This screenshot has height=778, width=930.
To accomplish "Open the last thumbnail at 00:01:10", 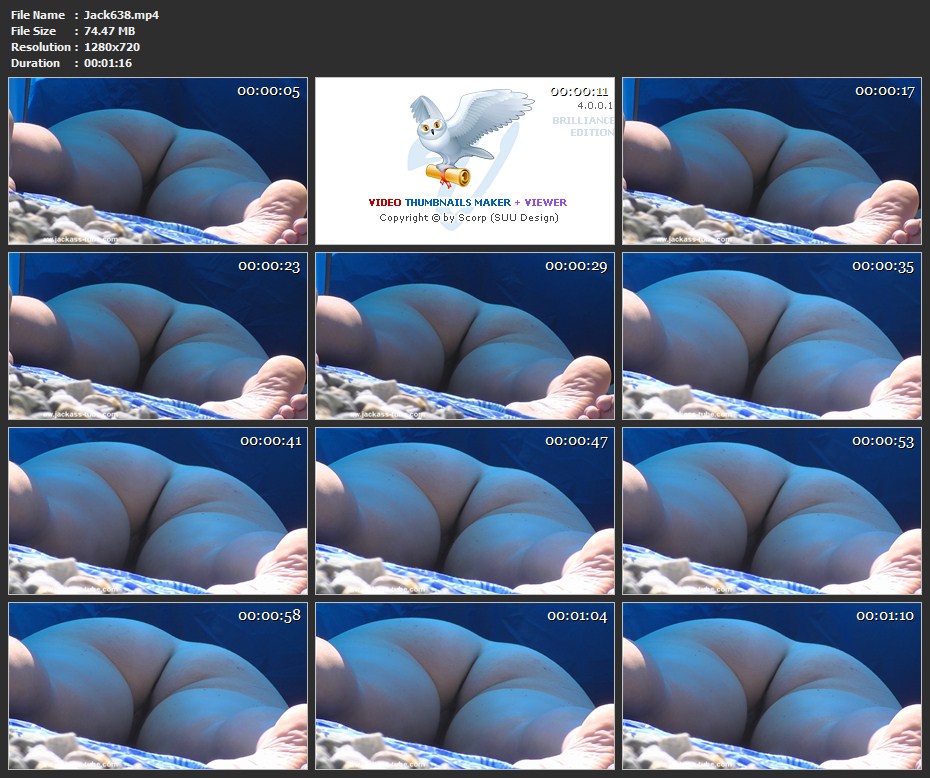I will click(771, 685).
